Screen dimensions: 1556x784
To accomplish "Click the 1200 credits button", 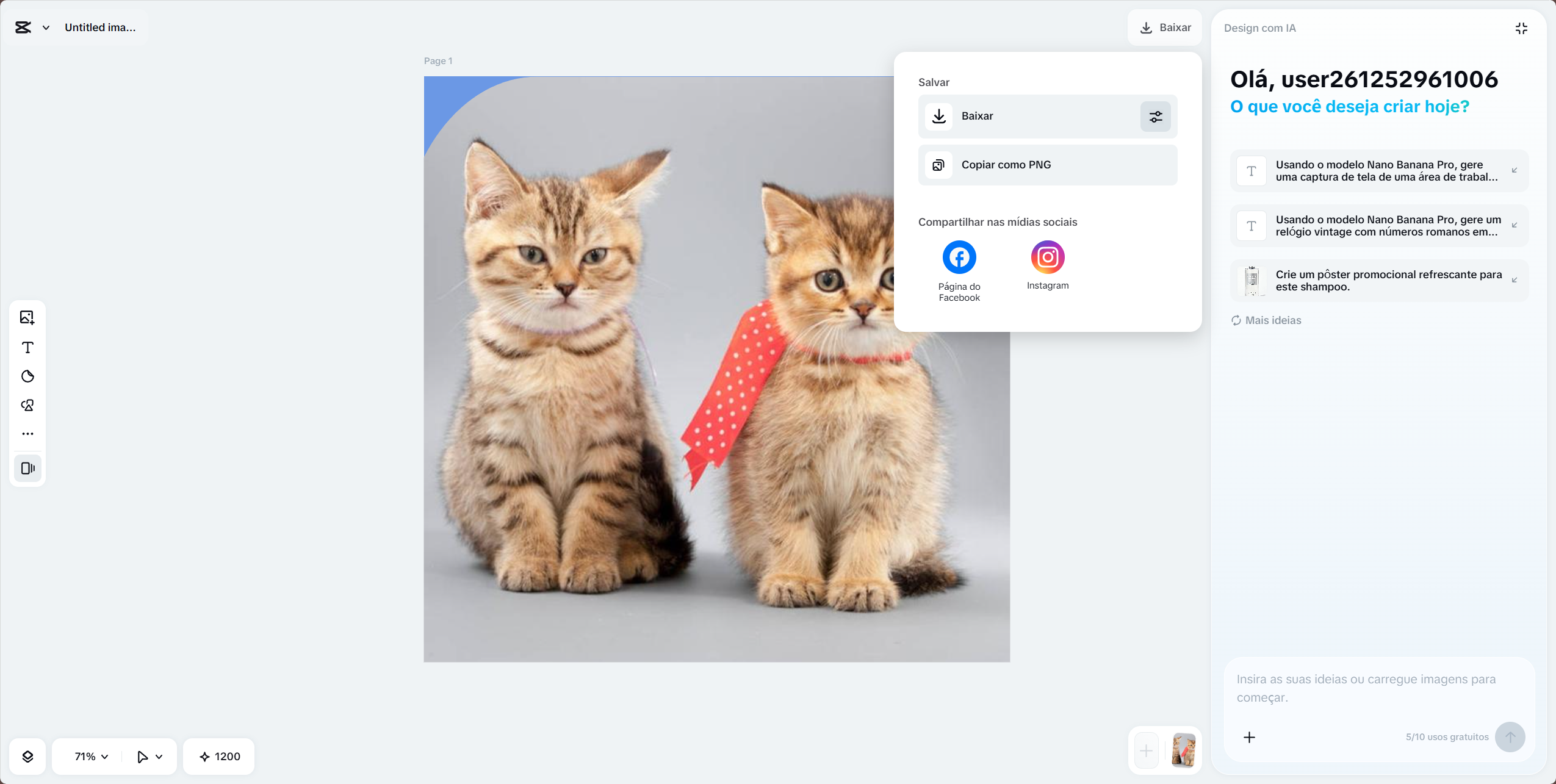I will (219, 757).
